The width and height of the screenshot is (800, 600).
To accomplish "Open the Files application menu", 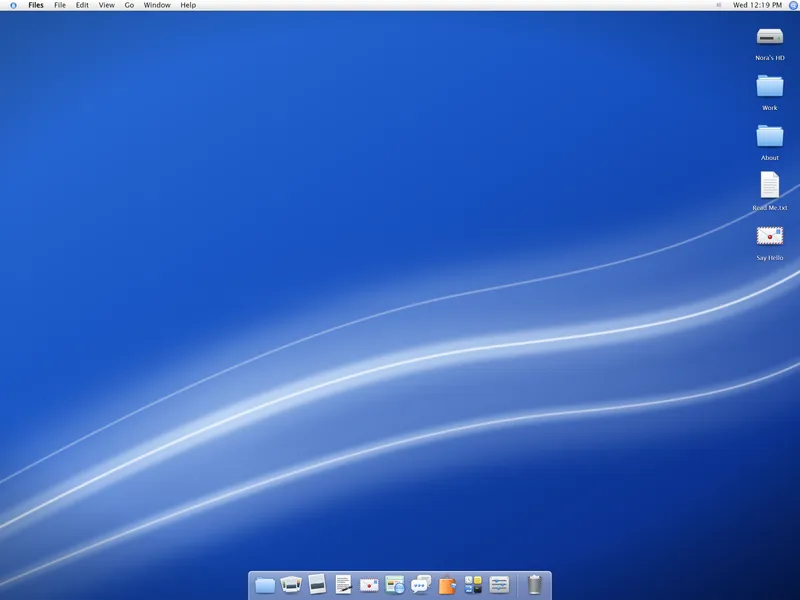I will pyautogui.click(x=36, y=5).
